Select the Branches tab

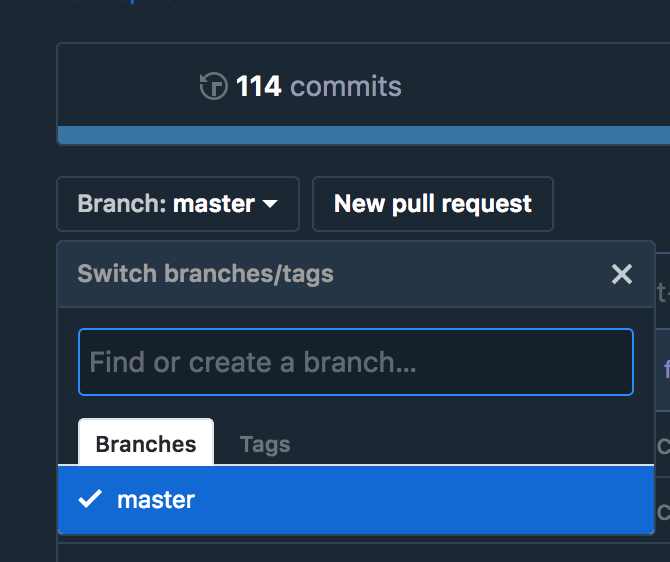[x=146, y=444]
